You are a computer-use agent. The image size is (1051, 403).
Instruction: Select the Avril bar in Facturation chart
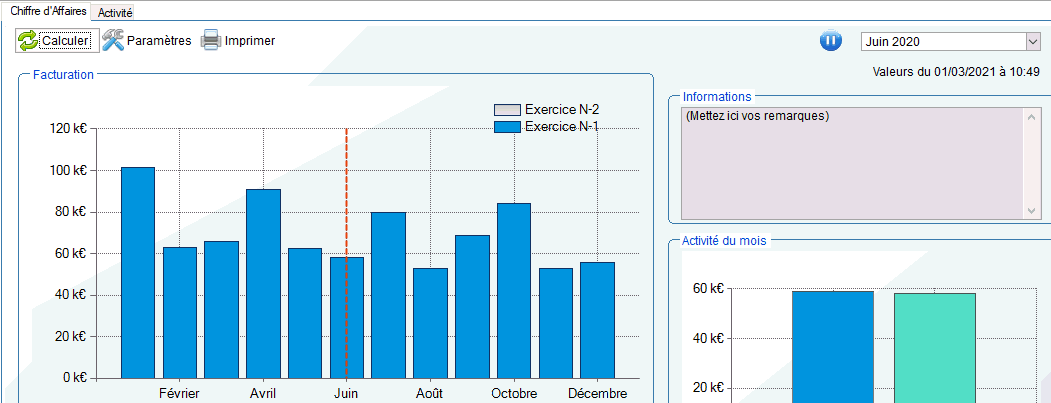pyautogui.click(x=263, y=284)
